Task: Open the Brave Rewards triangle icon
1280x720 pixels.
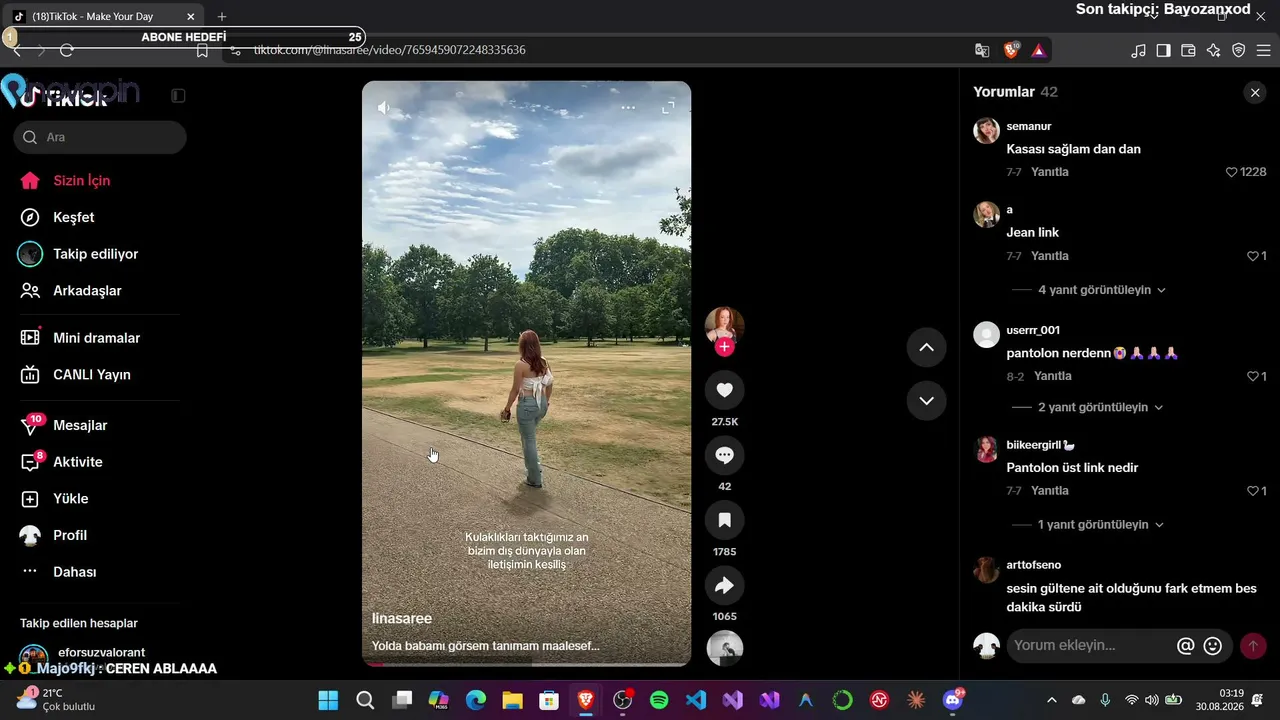Action: pos(1039,50)
